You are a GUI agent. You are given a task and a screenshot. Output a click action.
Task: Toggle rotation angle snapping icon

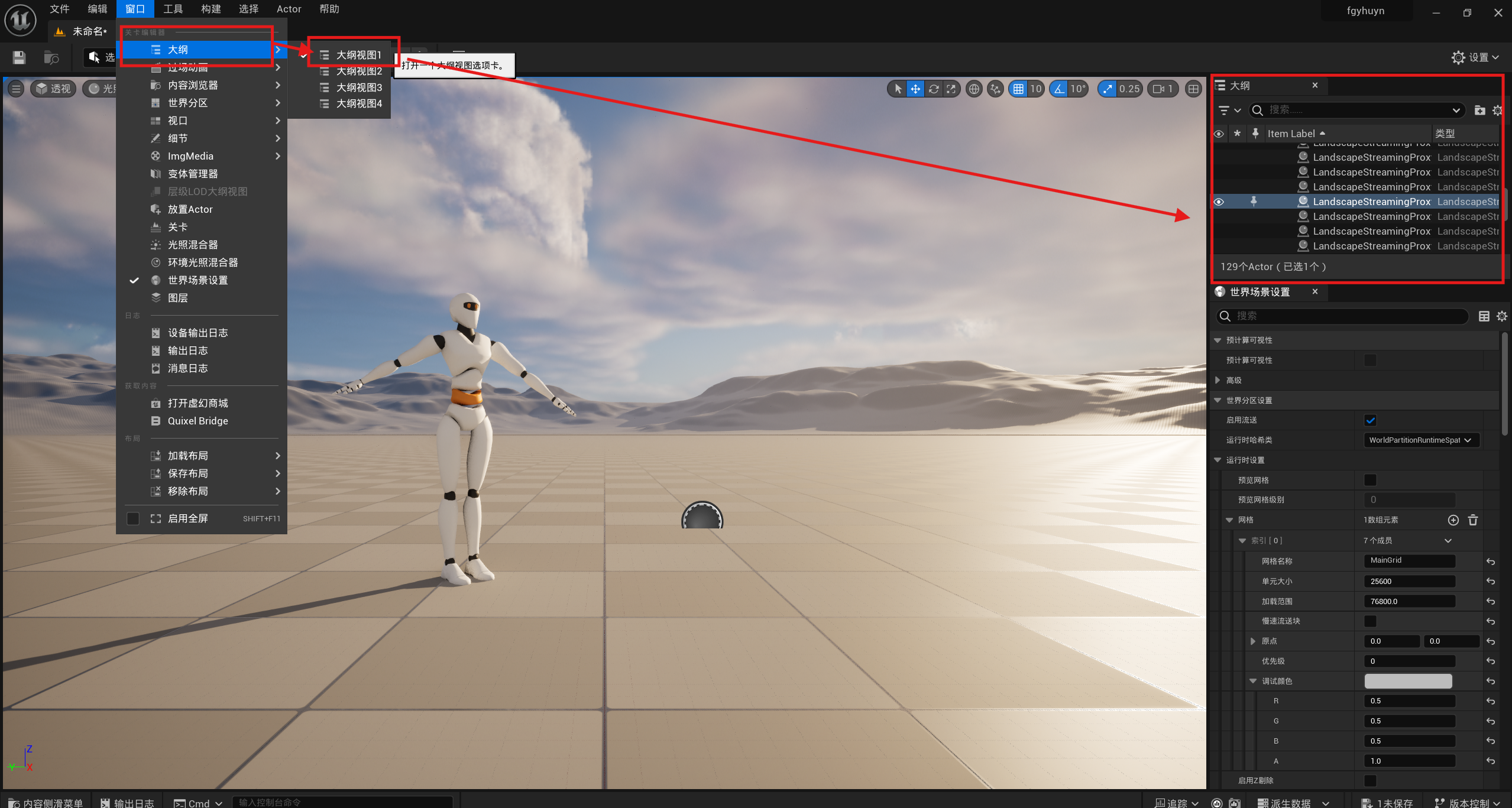tap(1059, 89)
